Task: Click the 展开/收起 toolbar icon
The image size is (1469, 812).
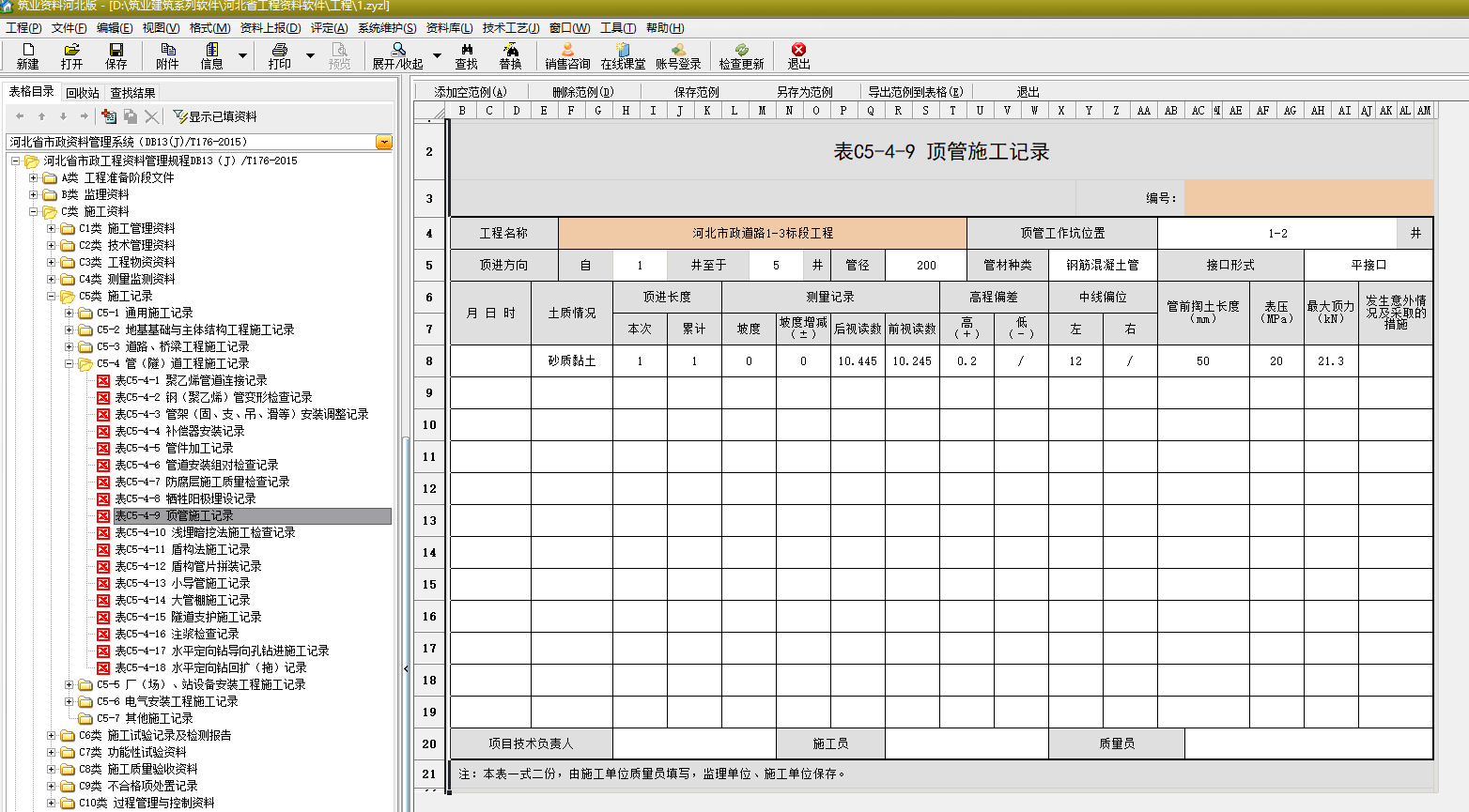Action: 397,55
